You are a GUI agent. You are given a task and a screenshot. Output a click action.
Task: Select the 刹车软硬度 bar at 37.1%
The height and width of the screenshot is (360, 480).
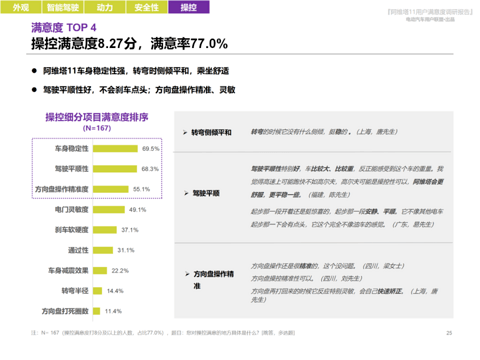(x=105, y=230)
